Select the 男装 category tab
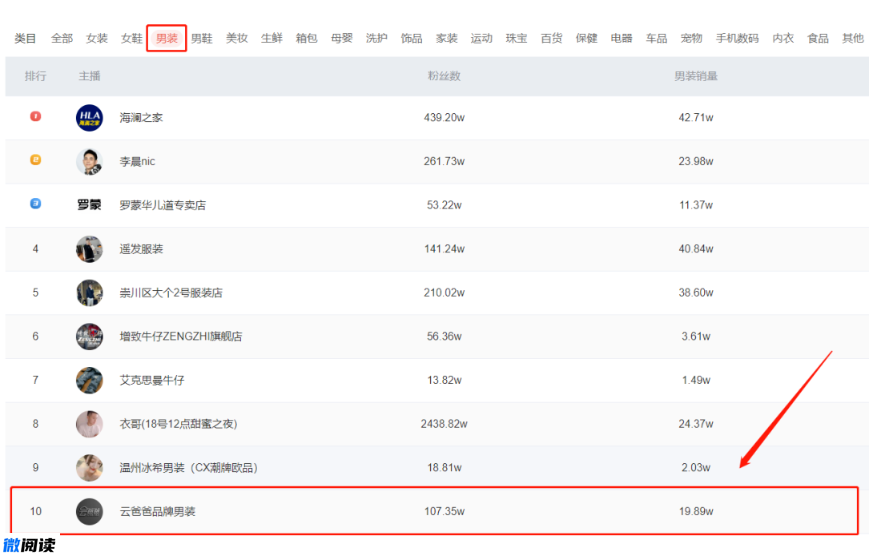882x557 pixels. [x=166, y=38]
